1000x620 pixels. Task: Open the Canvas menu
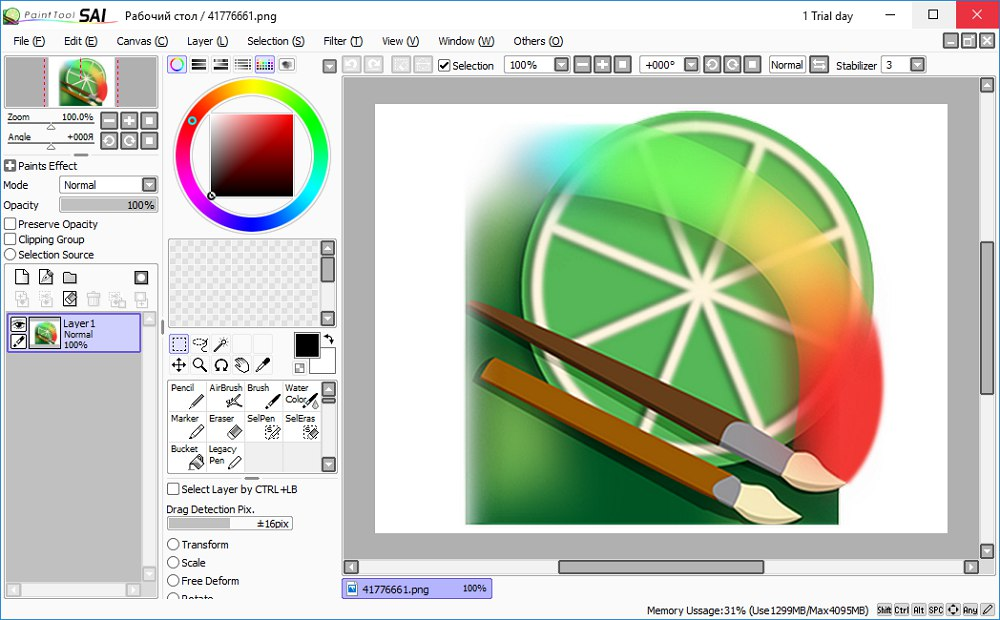point(142,41)
